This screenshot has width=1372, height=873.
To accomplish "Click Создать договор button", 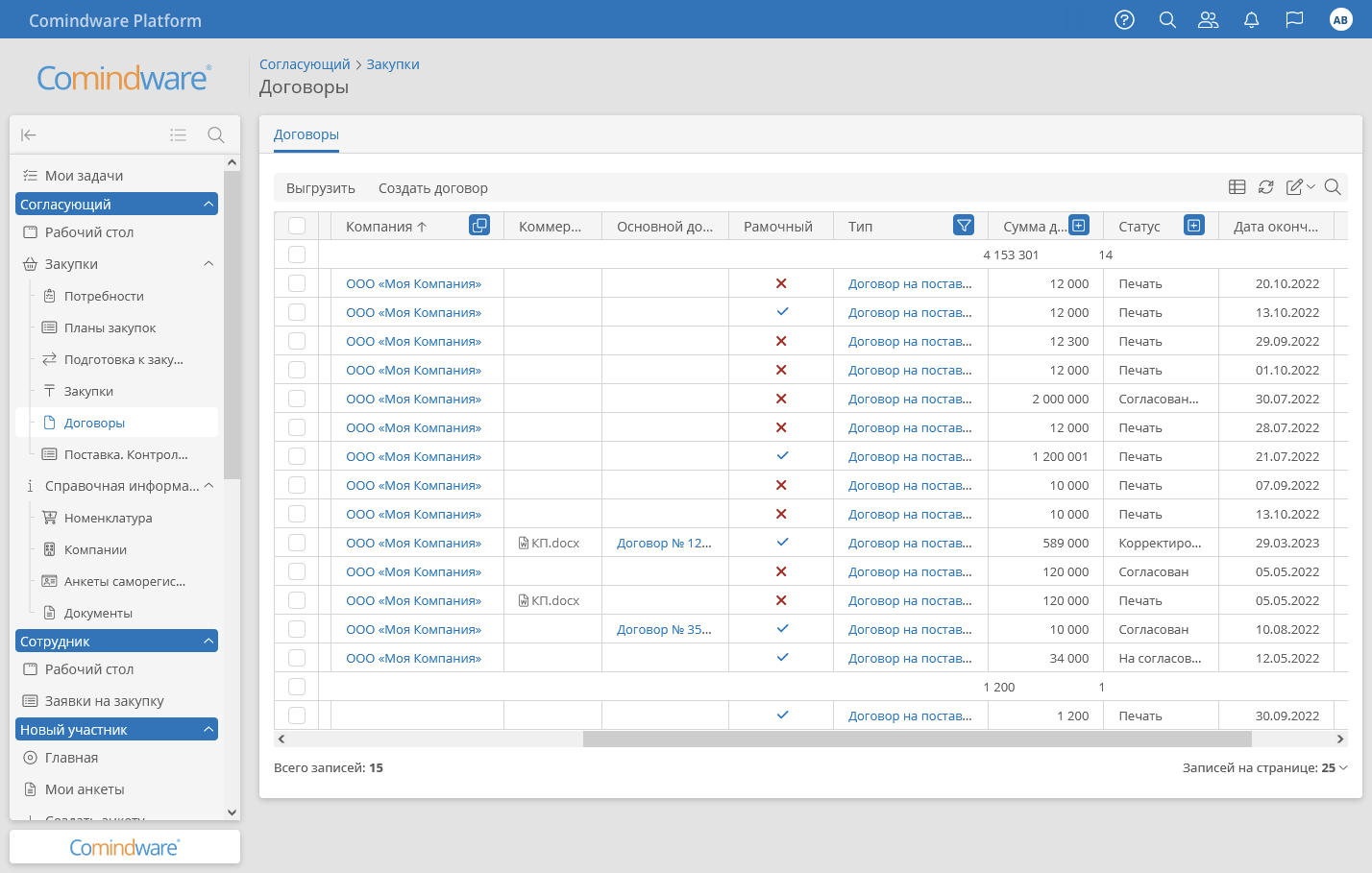I will (x=433, y=188).
